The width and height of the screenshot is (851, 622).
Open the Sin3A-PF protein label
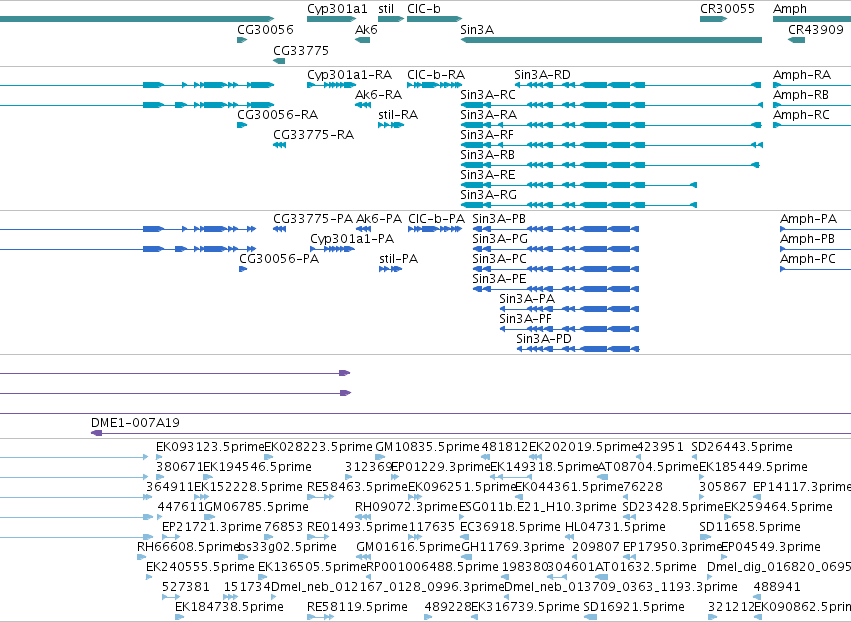point(525,319)
